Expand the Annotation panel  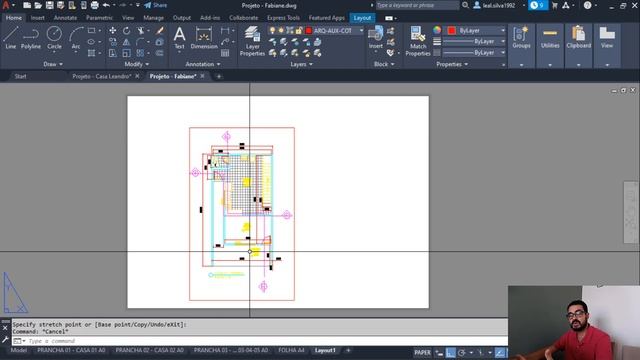point(203,64)
